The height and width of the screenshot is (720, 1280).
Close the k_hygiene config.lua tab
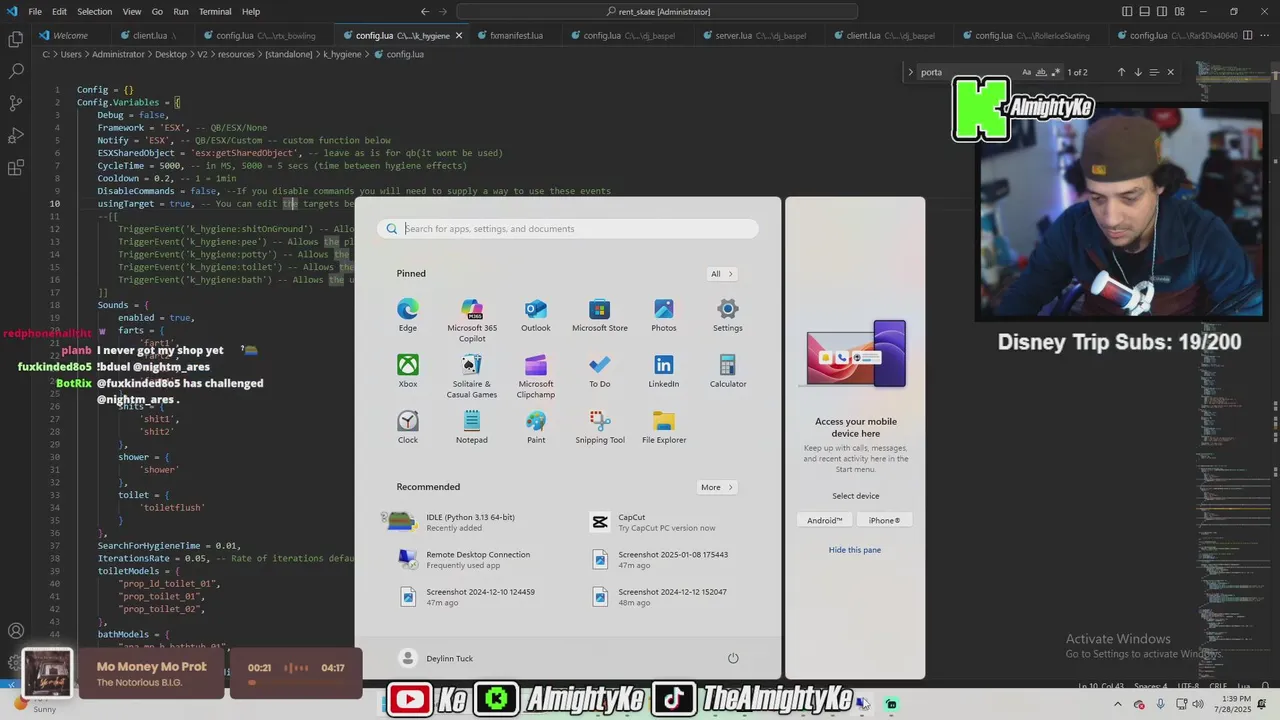point(459,35)
